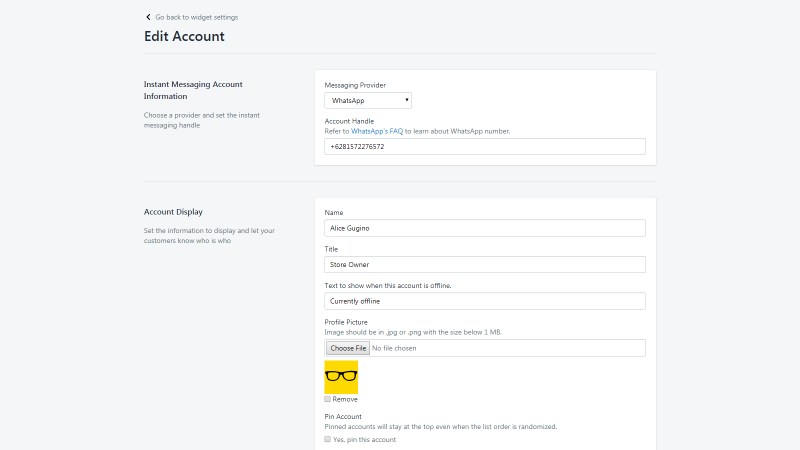This screenshot has height=450, width=800.
Task: Tick the Remove checkbox under profile picture
Action: point(328,399)
